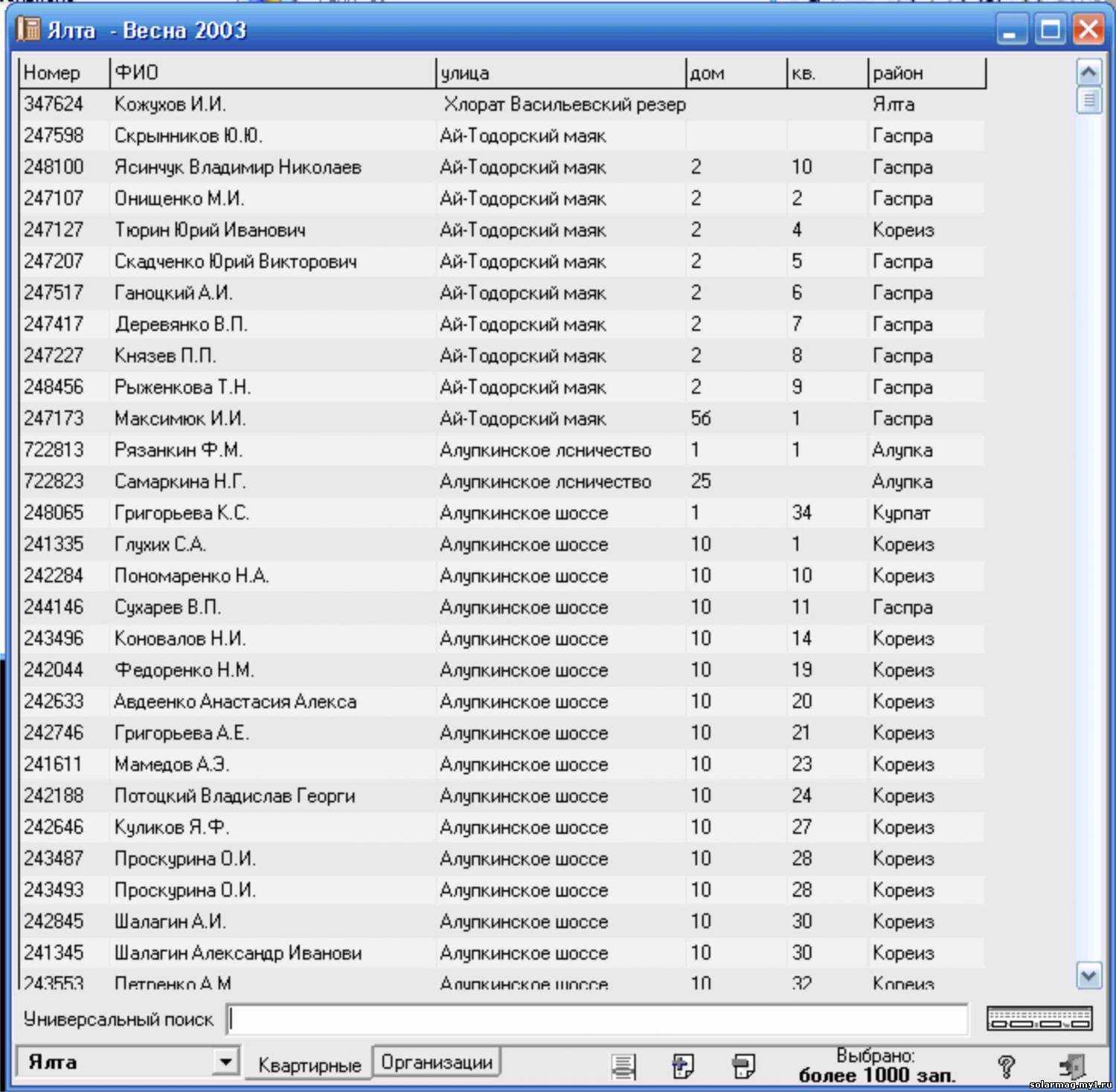The width and height of the screenshot is (1116, 1092).
Task: Click the record details list icon
Action: (623, 1067)
